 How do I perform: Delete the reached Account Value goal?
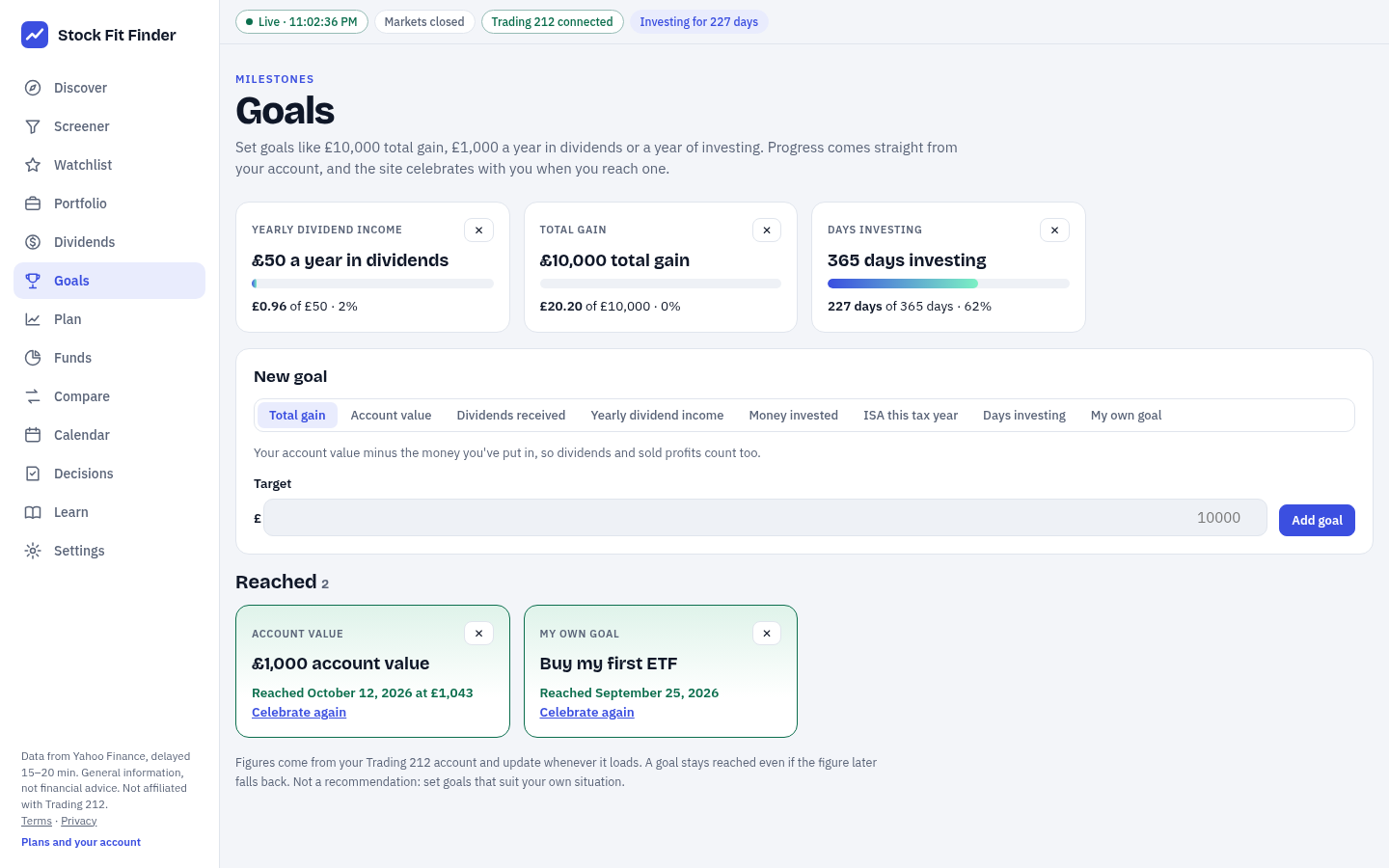click(479, 634)
